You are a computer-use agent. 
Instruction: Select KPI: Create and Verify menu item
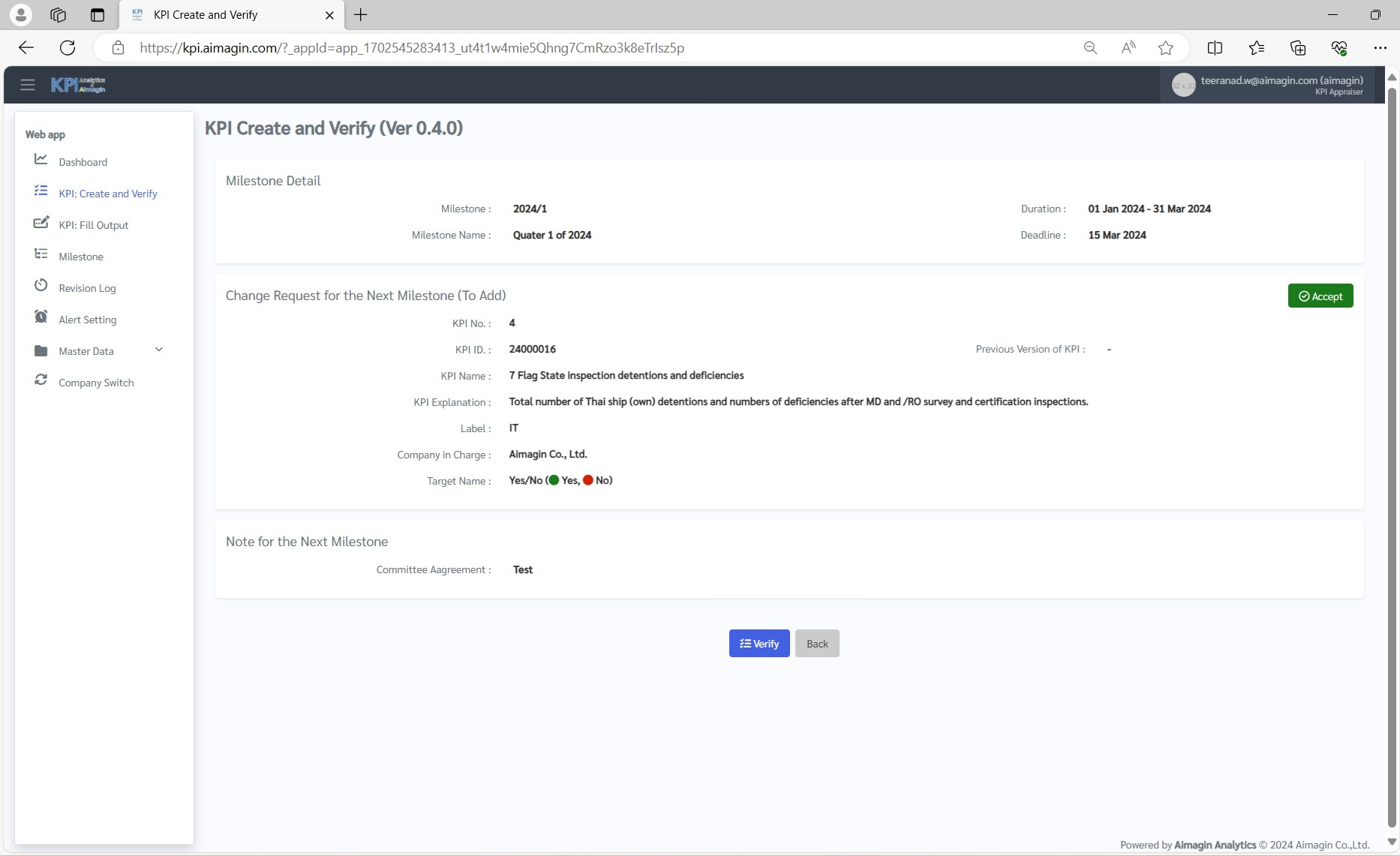click(x=108, y=194)
